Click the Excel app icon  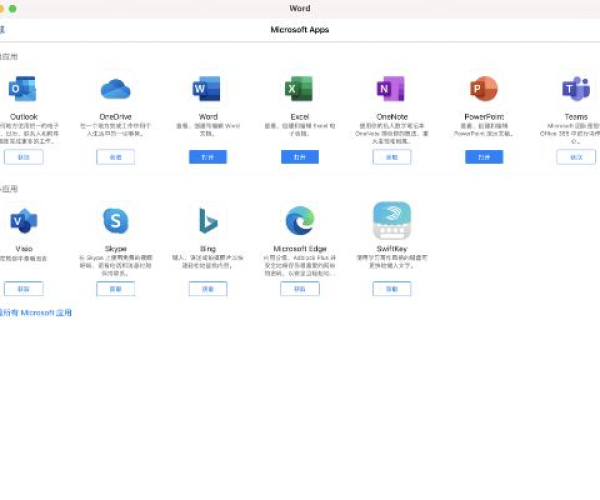299,88
